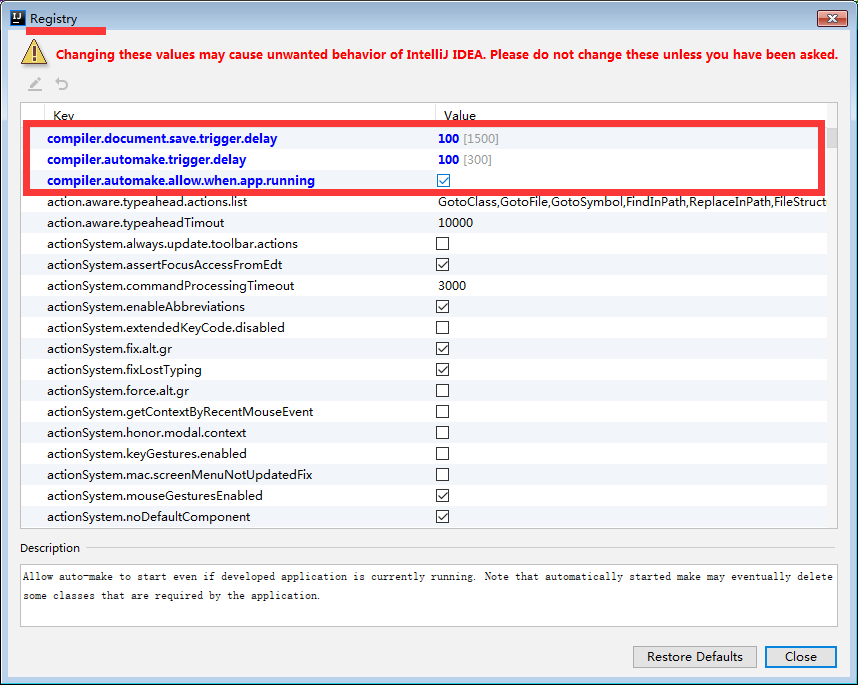858x685 pixels.
Task: Click the pencil edit icon in toolbar
Action: (35, 84)
